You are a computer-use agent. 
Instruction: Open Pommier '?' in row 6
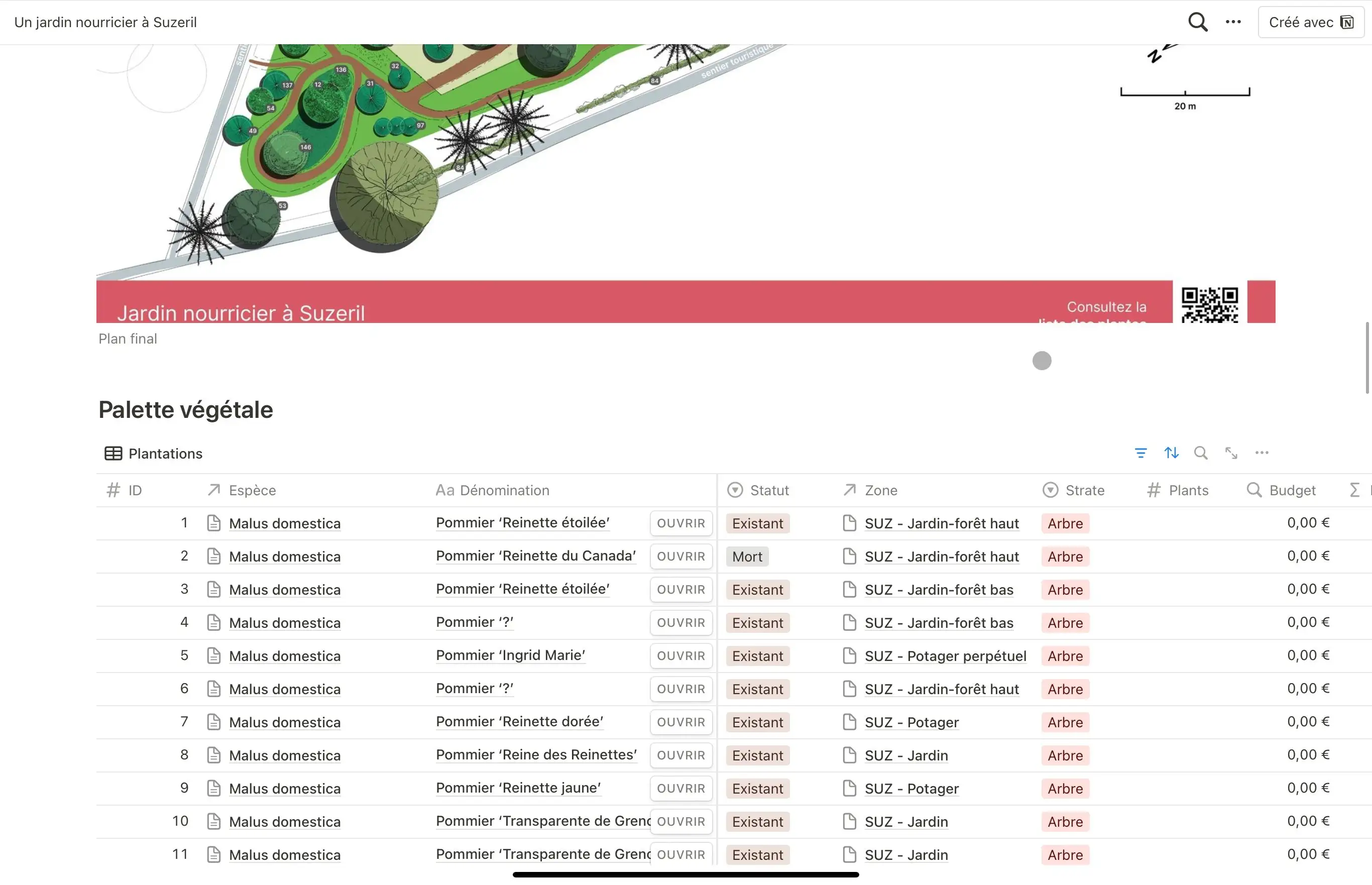click(x=475, y=689)
